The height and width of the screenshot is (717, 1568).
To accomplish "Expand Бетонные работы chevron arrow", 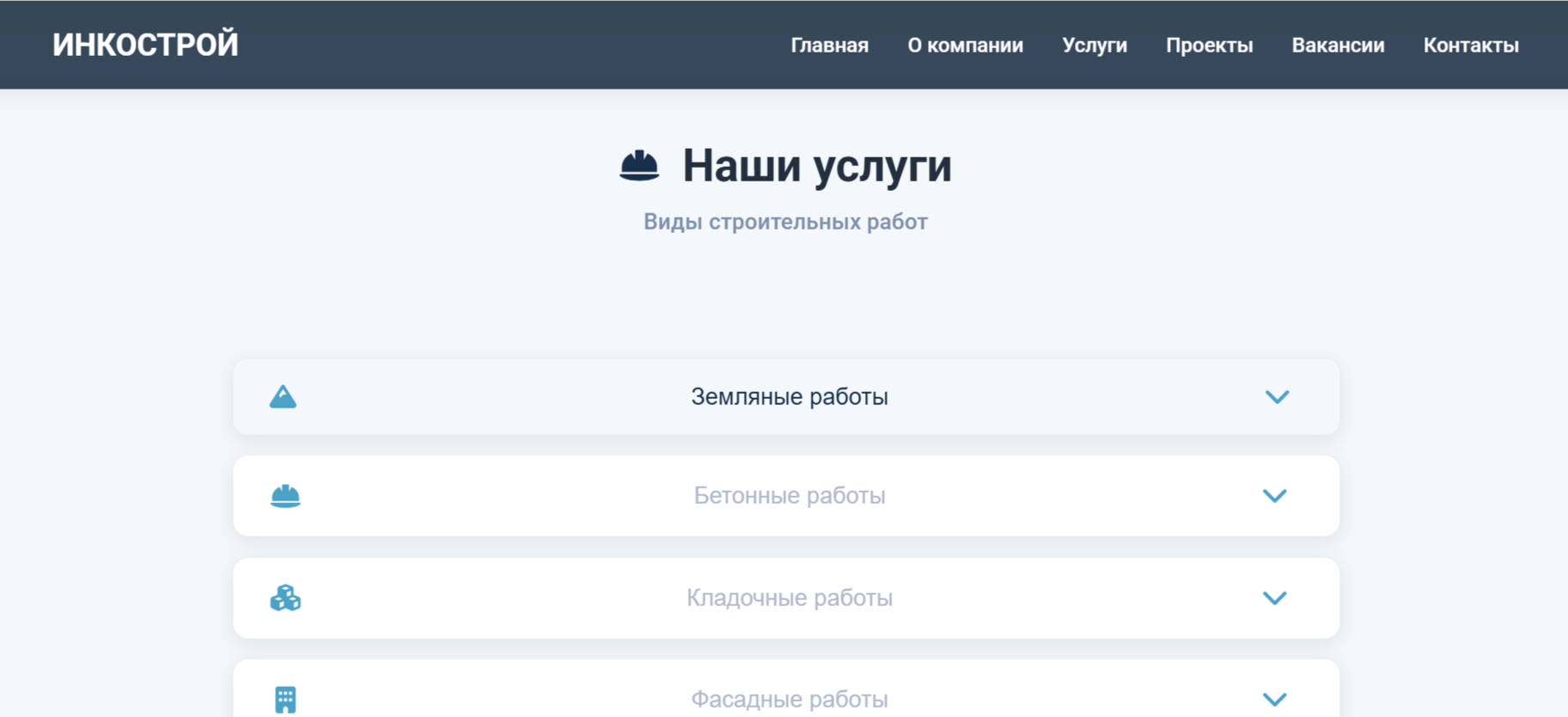I will [x=1274, y=496].
